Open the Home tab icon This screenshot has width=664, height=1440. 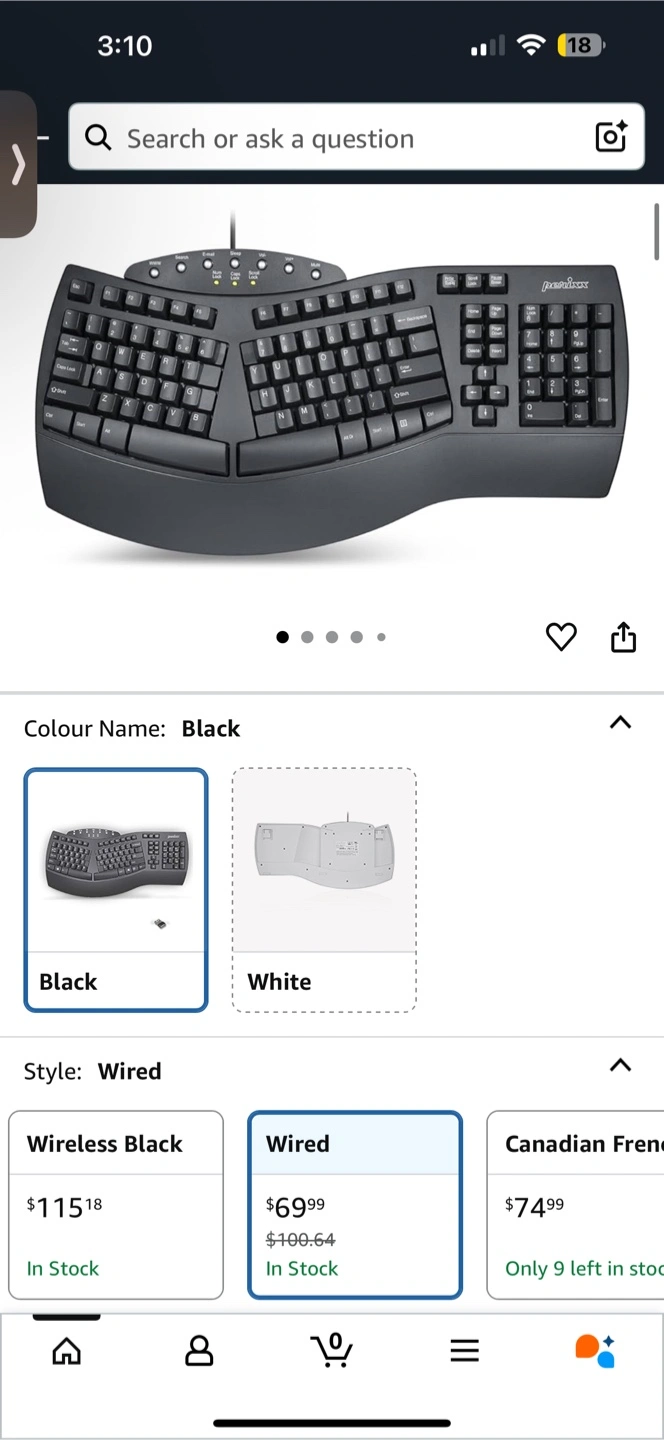pos(66,1351)
